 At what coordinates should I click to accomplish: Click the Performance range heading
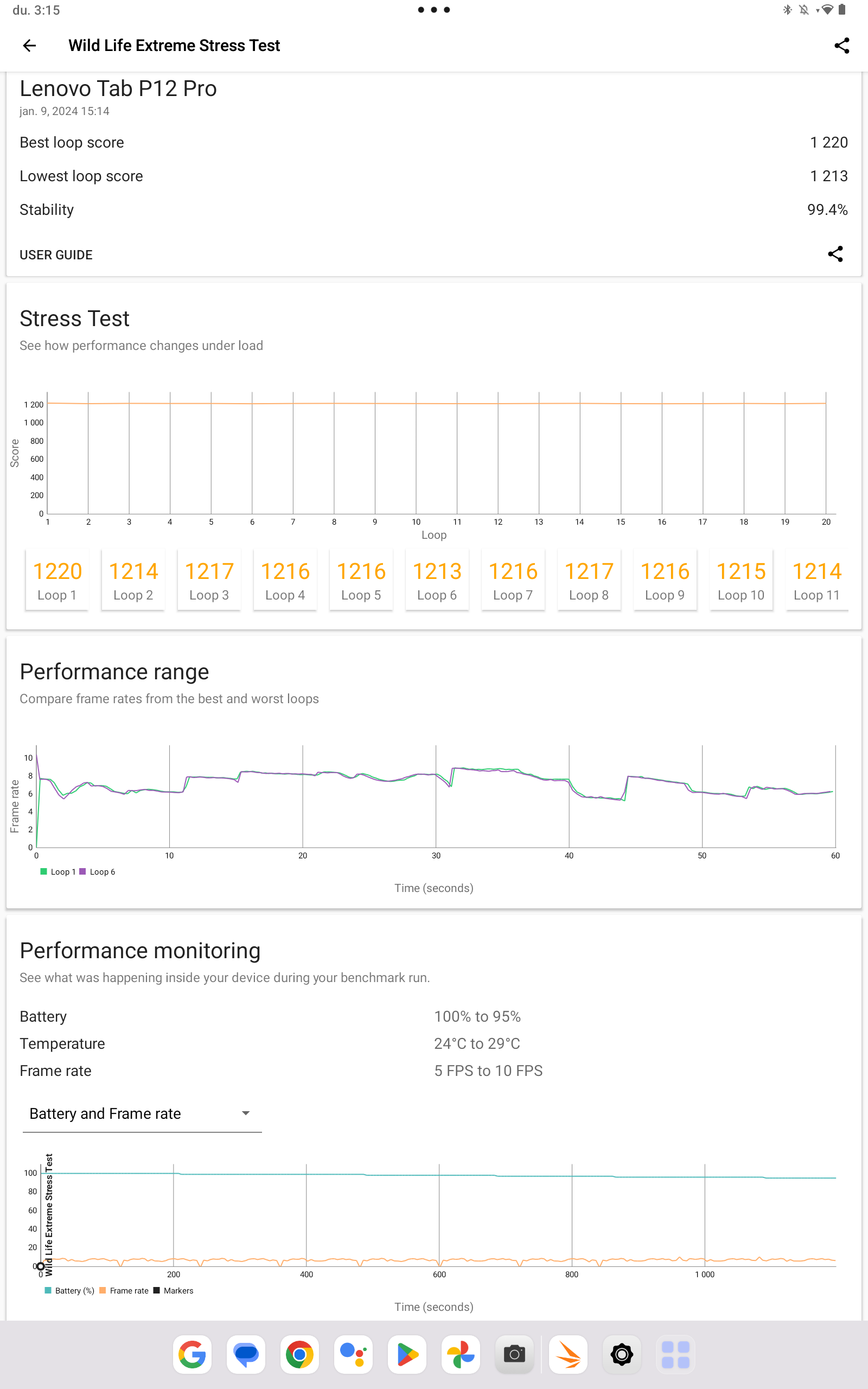[x=114, y=672]
